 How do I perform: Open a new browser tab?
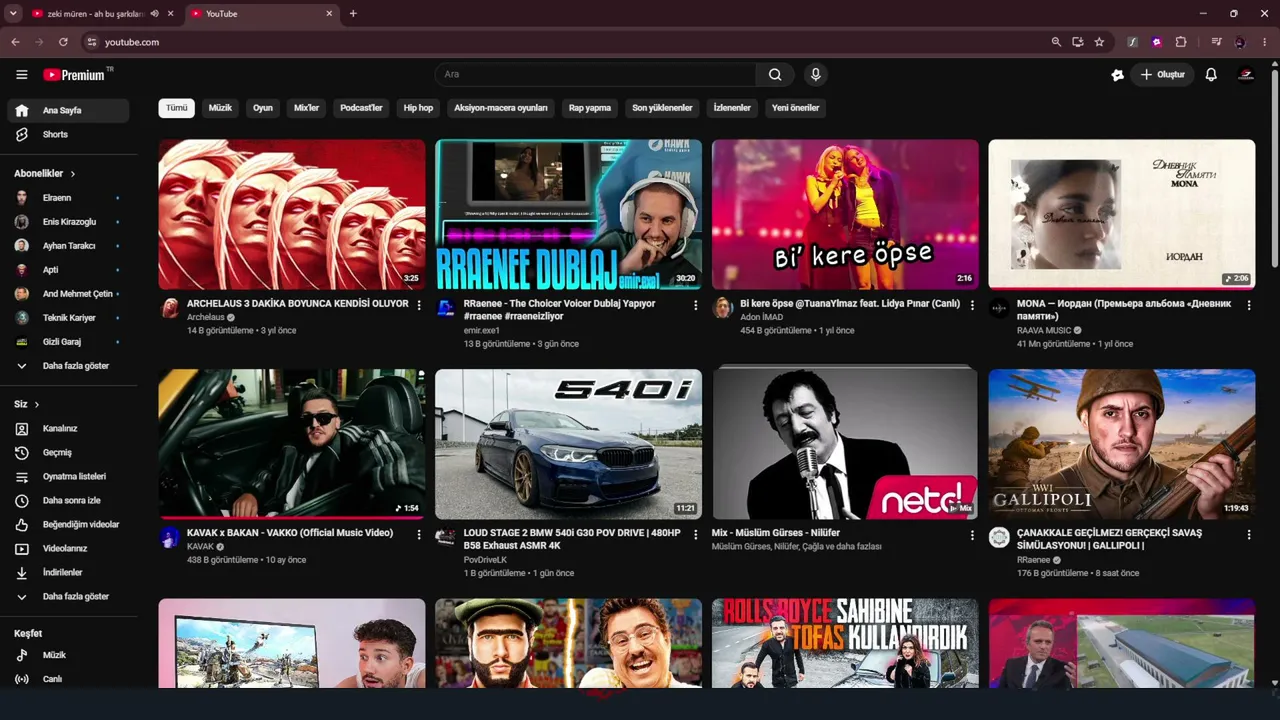(x=353, y=14)
